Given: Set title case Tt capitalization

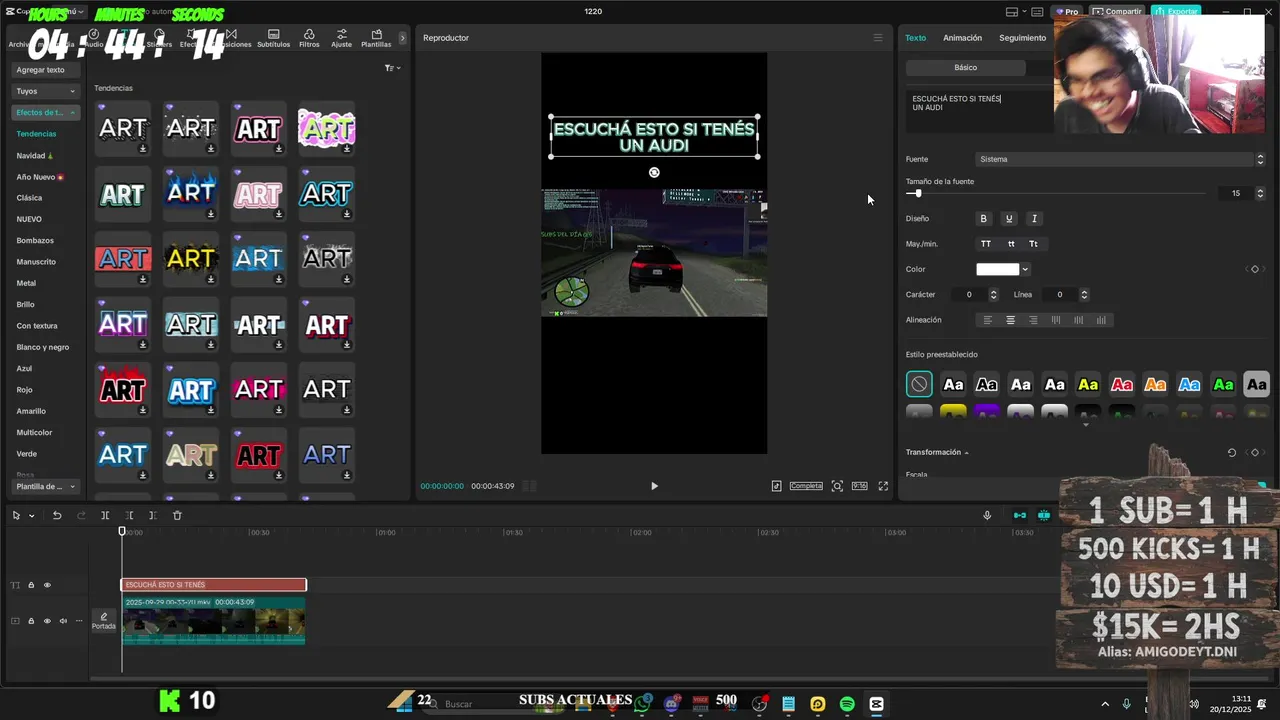Looking at the screenshot, I should point(1033,244).
